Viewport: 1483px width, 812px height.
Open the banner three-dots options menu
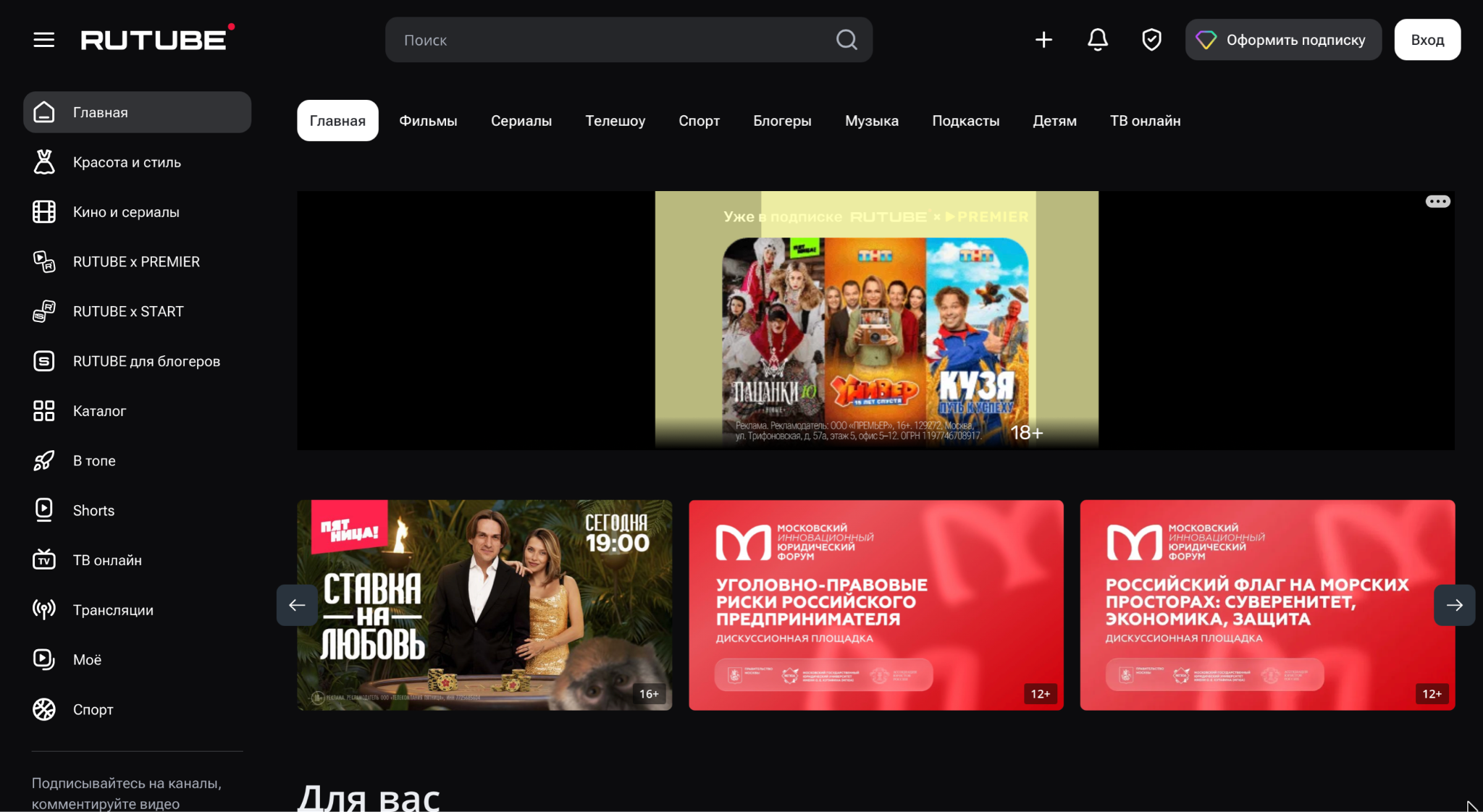tap(1437, 202)
